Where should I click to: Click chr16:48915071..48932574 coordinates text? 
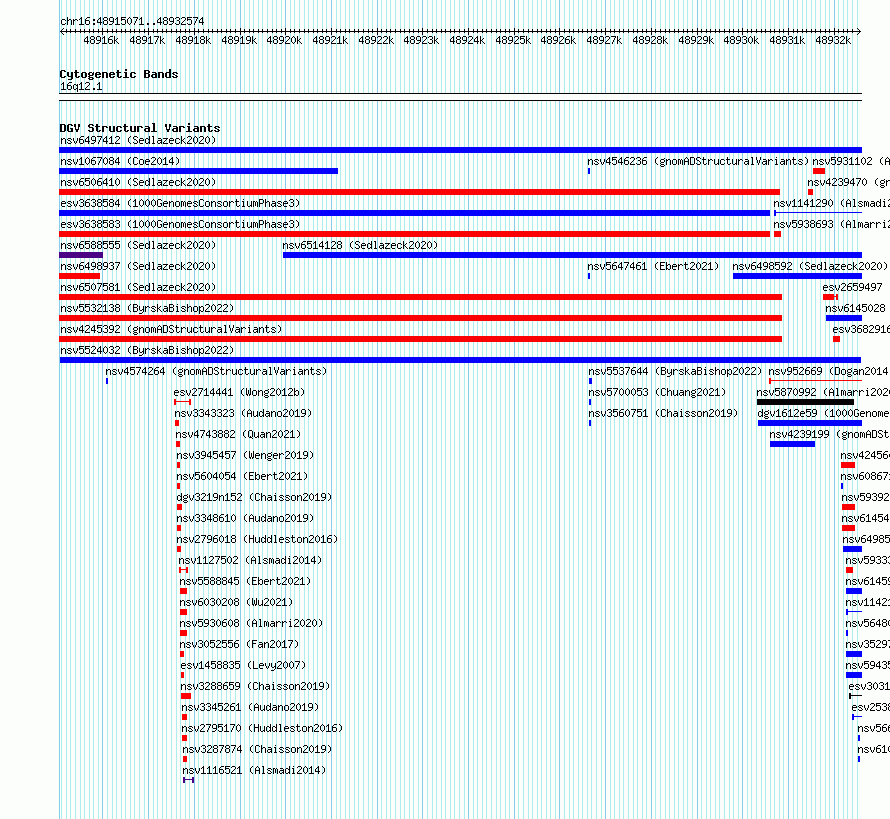132,21
